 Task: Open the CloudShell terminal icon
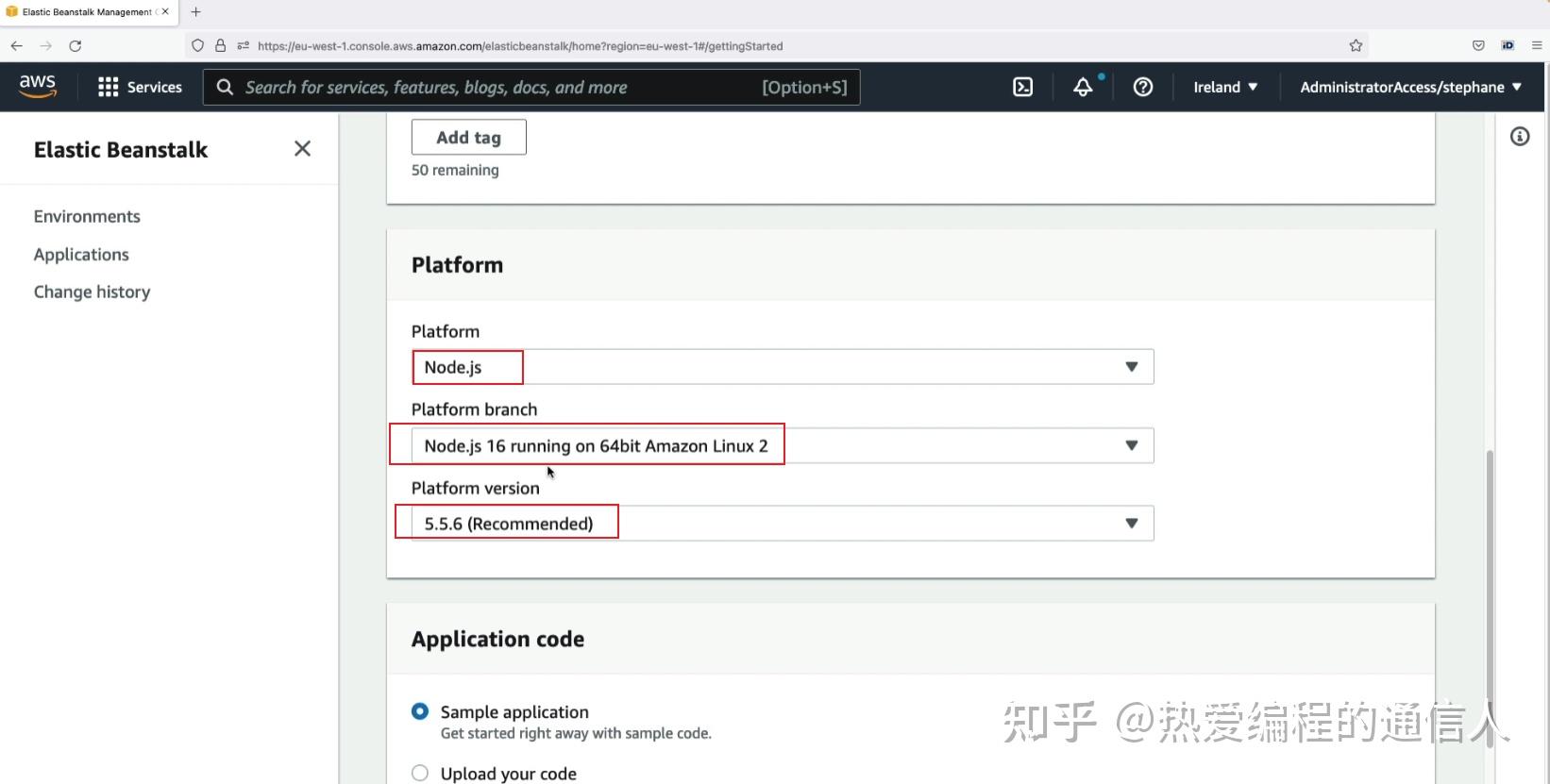click(1022, 87)
